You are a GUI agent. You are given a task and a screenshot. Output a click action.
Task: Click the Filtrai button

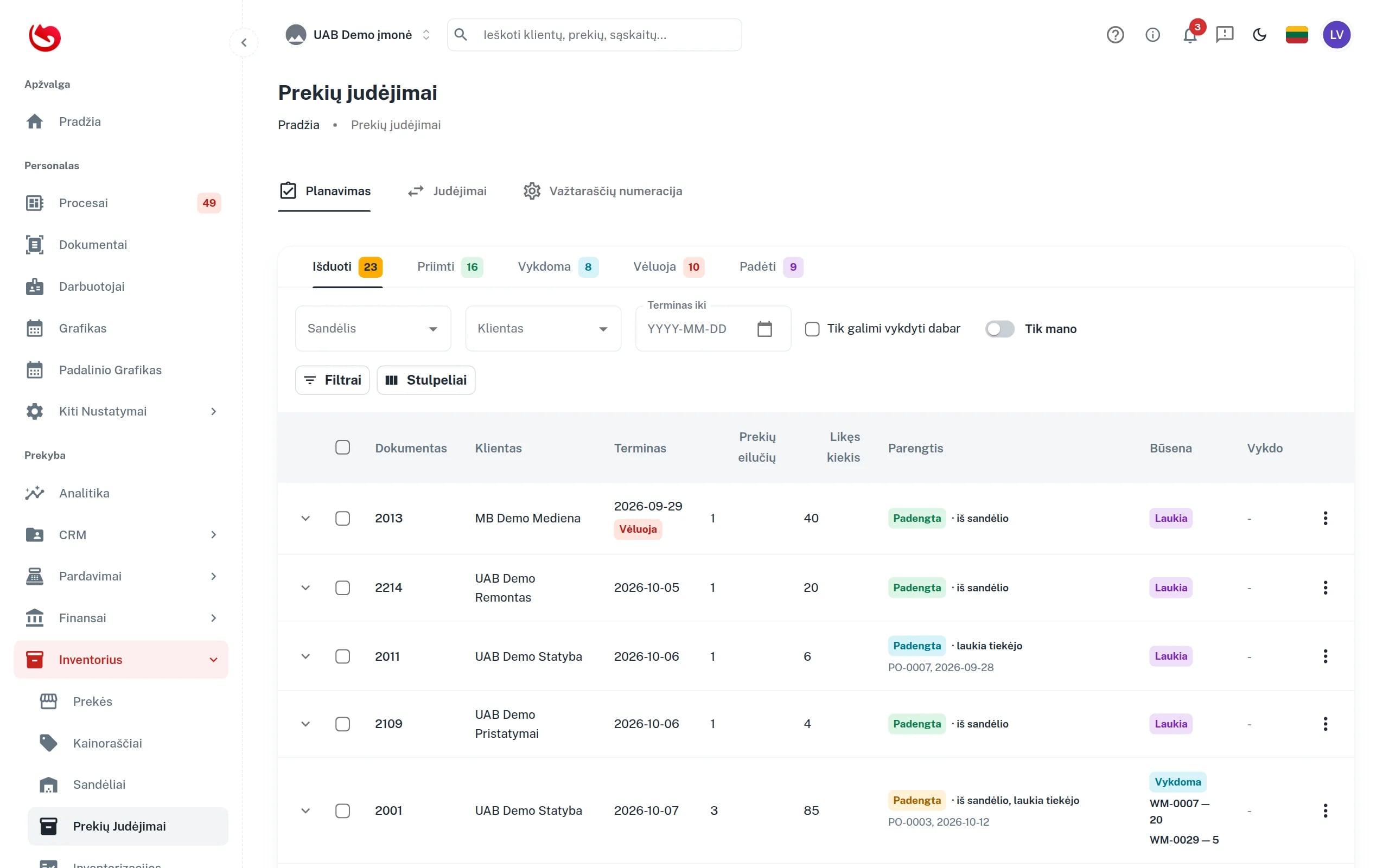click(332, 380)
